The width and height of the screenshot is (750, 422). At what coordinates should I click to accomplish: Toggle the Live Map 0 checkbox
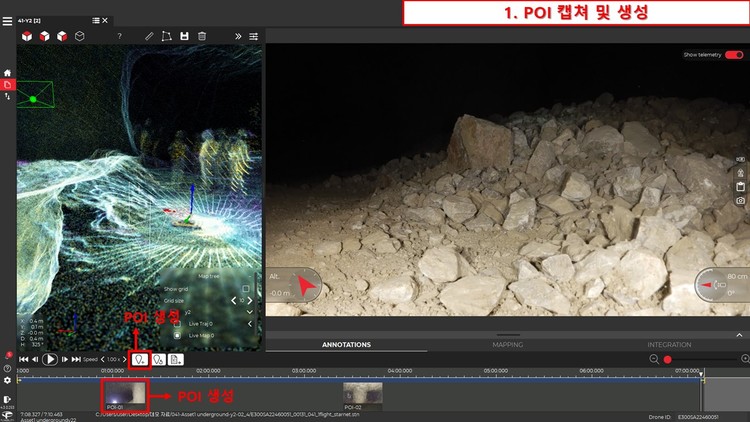(177, 335)
